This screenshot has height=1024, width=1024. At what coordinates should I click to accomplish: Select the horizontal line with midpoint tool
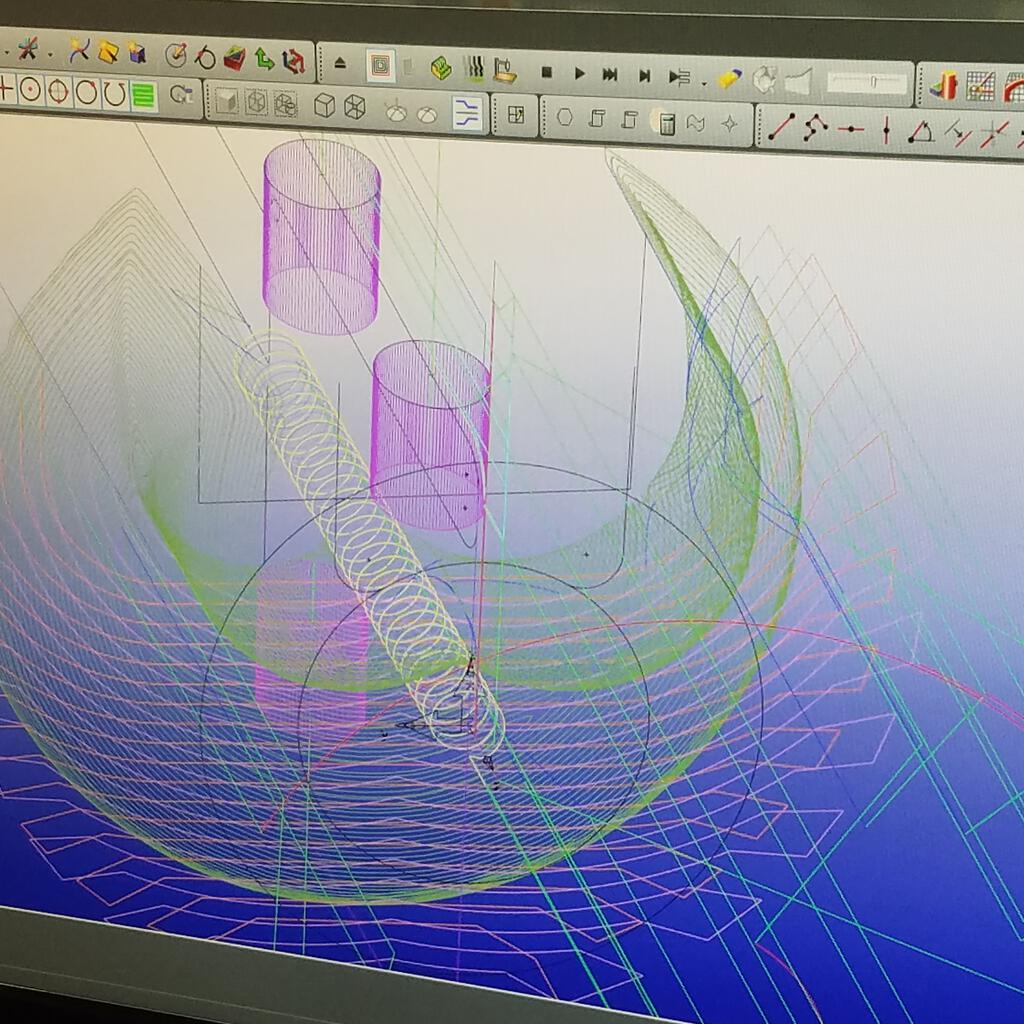tap(850, 129)
